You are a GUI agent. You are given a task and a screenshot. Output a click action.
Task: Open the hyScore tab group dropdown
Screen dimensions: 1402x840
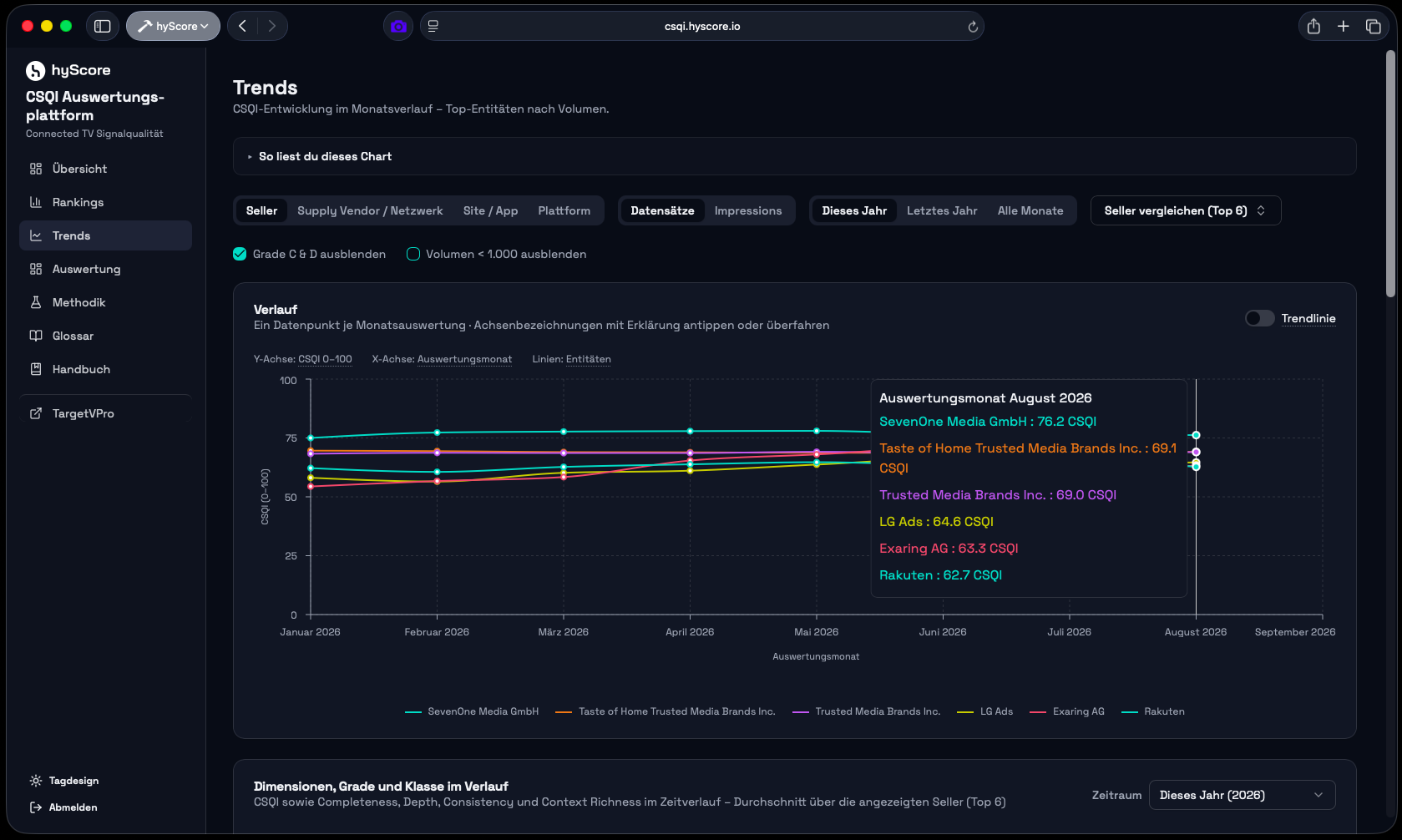click(x=174, y=26)
